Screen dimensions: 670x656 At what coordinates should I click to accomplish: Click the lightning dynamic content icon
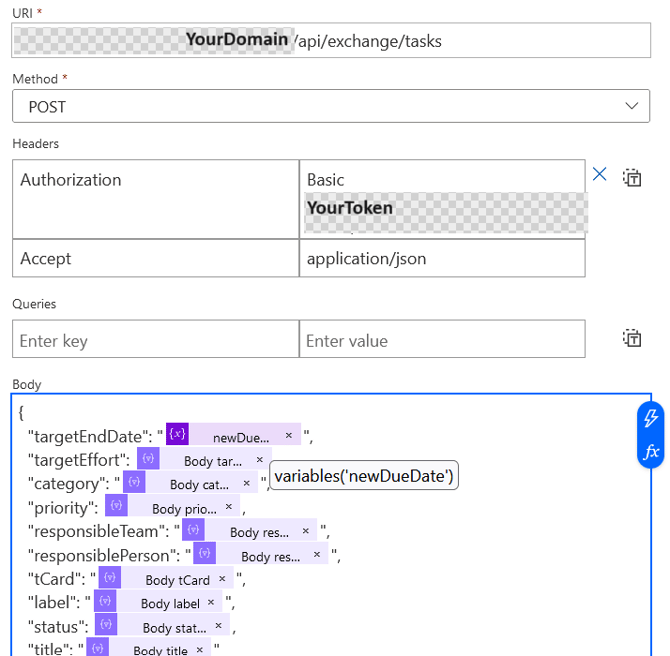click(651, 418)
